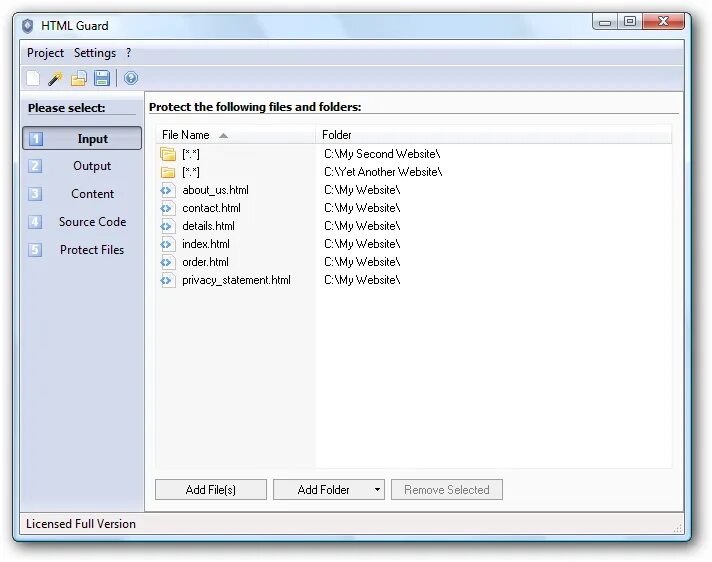
Task: Sort by the Folder column header
Action: pos(494,135)
